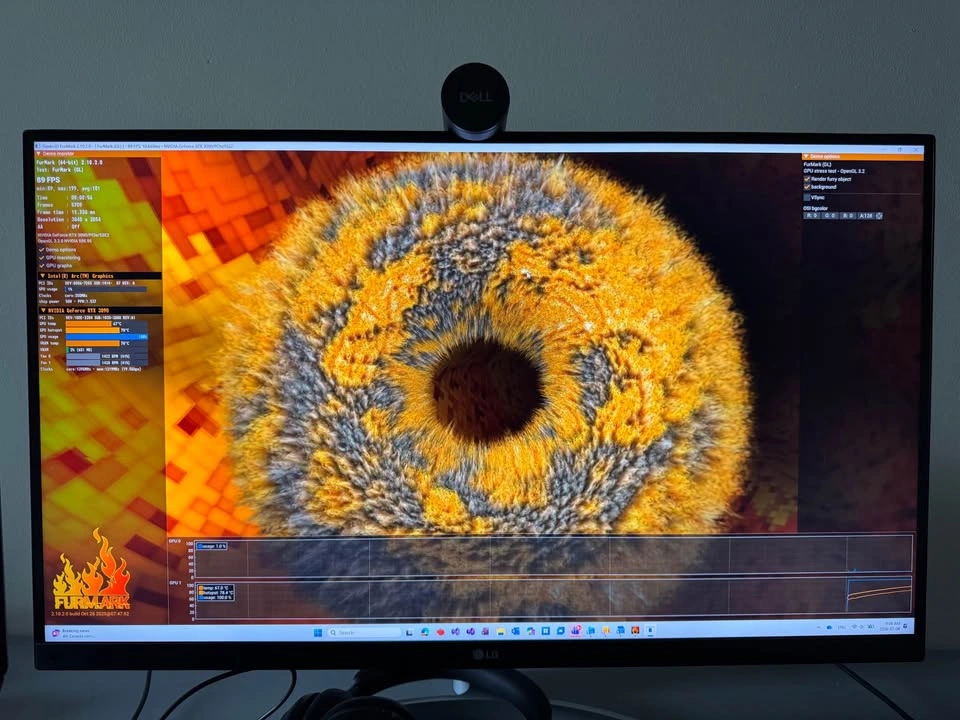Click the GPU 1 graph area
This screenshot has height=720, width=960.
554,598
